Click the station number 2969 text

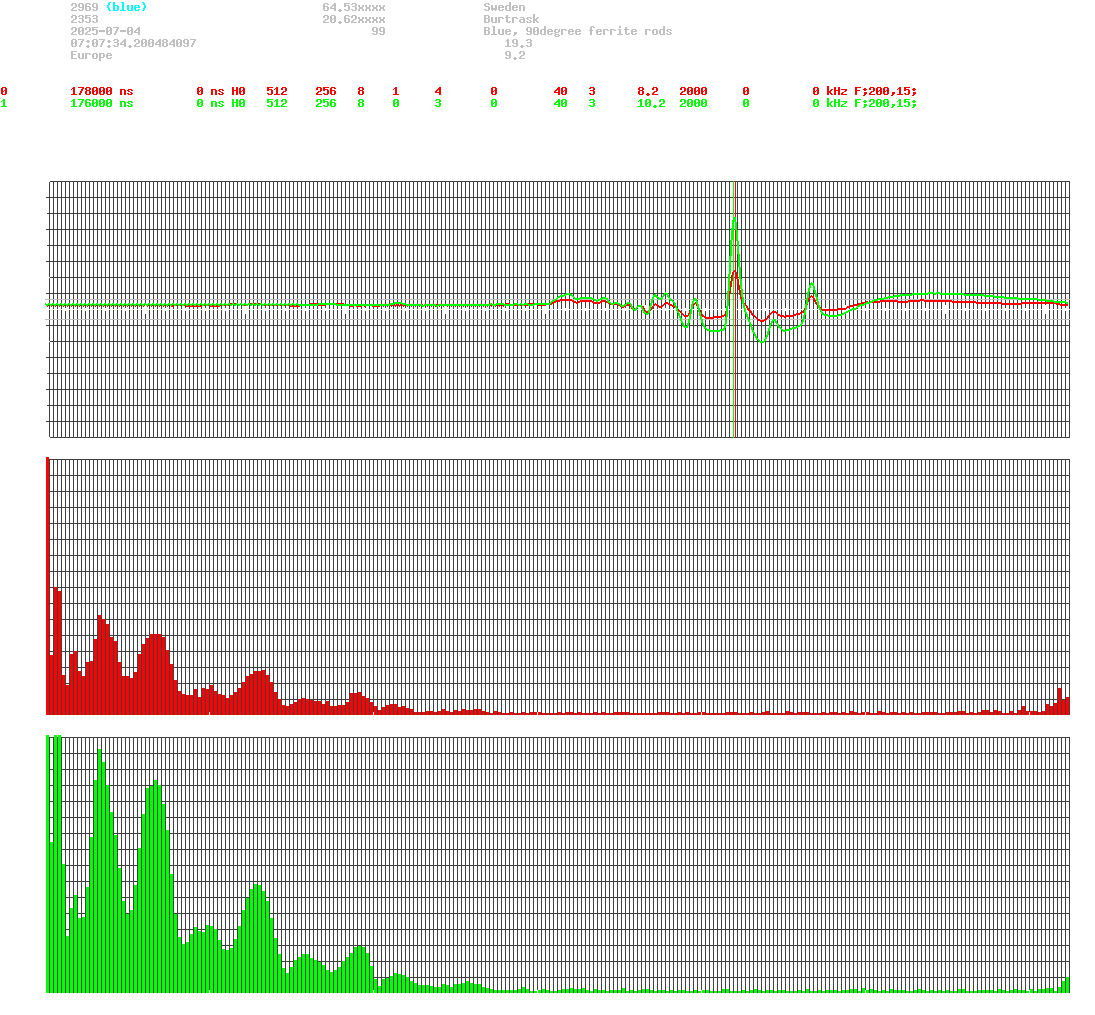[x=84, y=7]
